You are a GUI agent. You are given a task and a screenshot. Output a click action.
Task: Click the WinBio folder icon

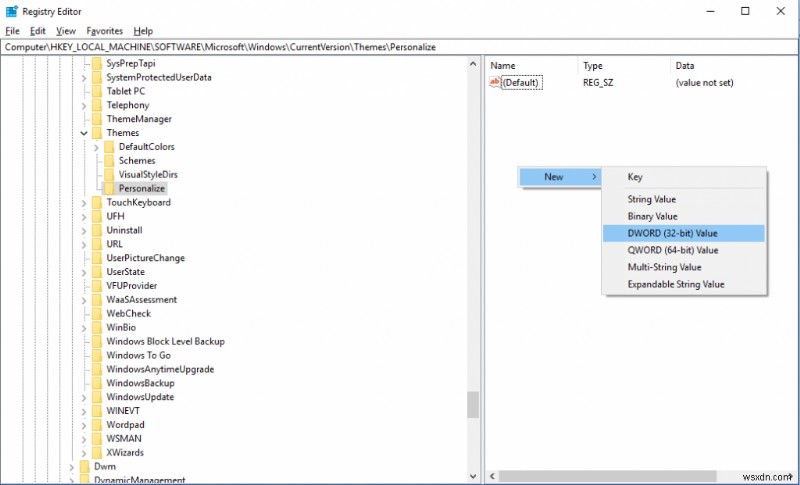tap(97, 327)
